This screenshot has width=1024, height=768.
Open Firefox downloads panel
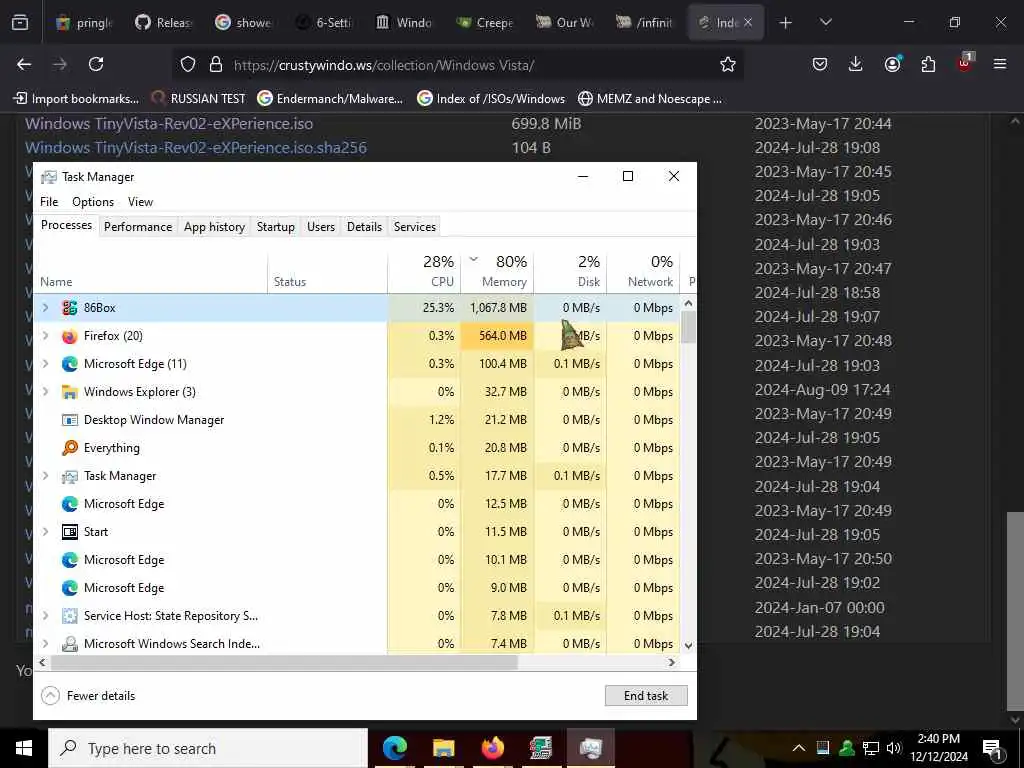tap(856, 64)
